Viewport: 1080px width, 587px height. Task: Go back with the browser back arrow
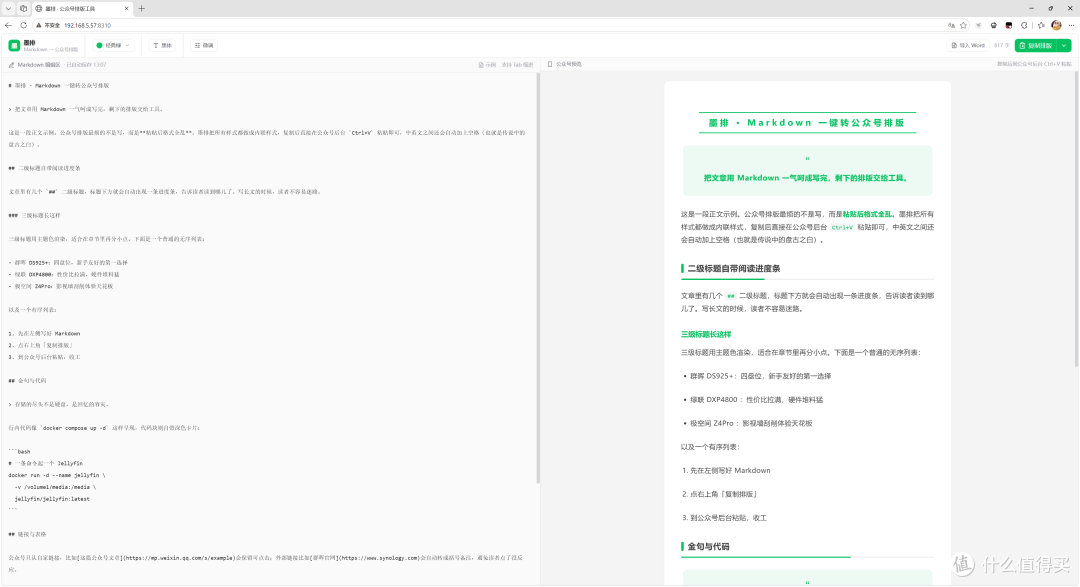pyautogui.click(x=8, y=25)
